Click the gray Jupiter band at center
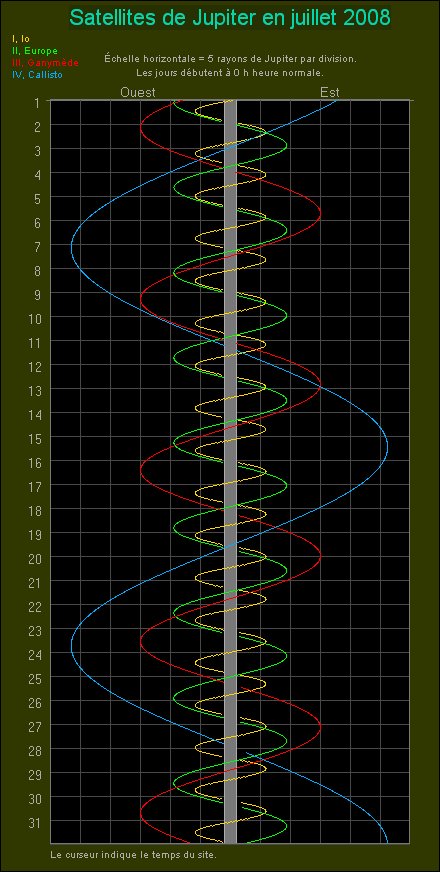 coord(230,472)
